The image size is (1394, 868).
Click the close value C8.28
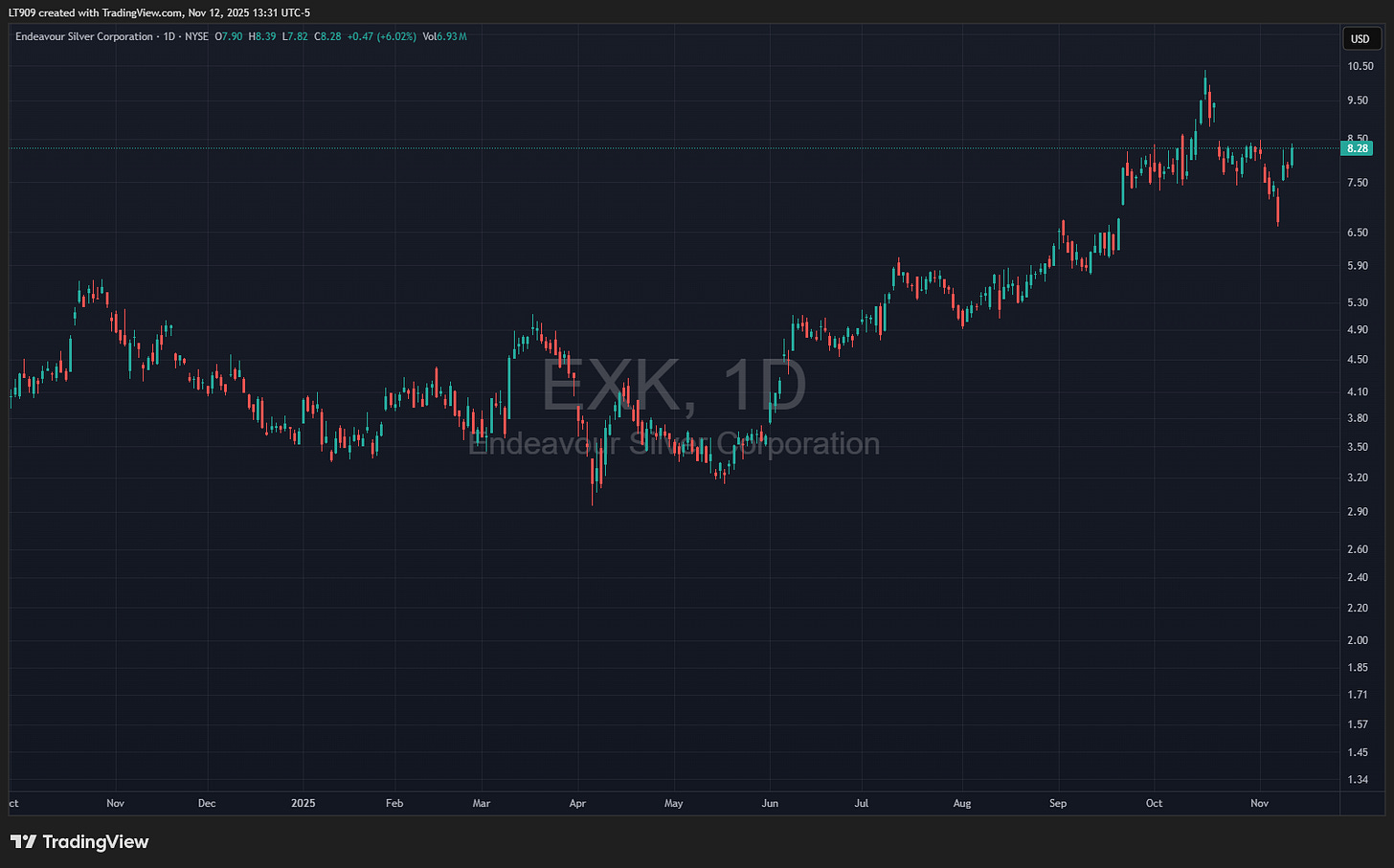coord(327,36)
